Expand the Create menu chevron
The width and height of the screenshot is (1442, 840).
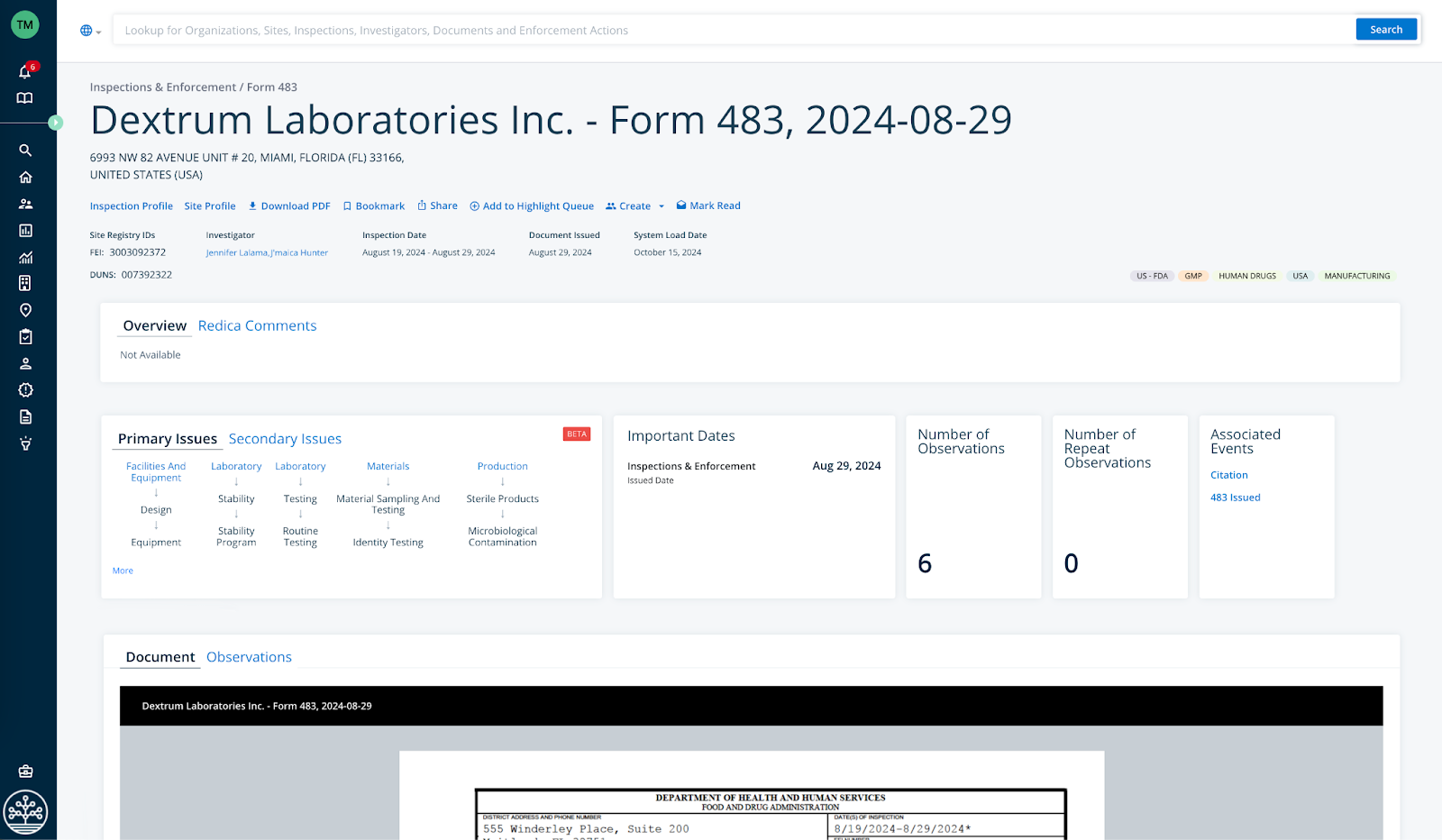[661, 205]
